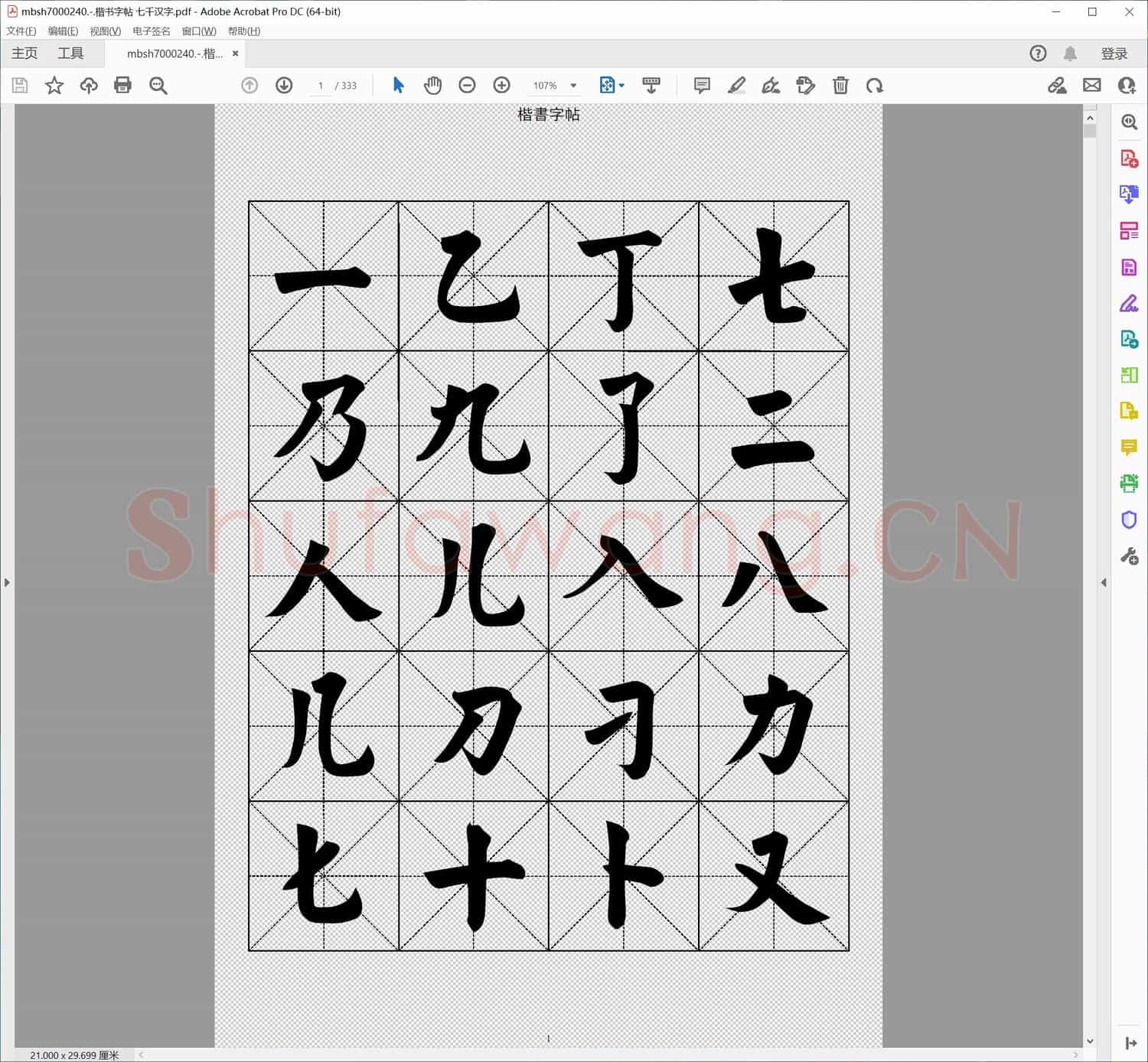Open the Create PDF tool
1148x1062 pixels.
1129,160
